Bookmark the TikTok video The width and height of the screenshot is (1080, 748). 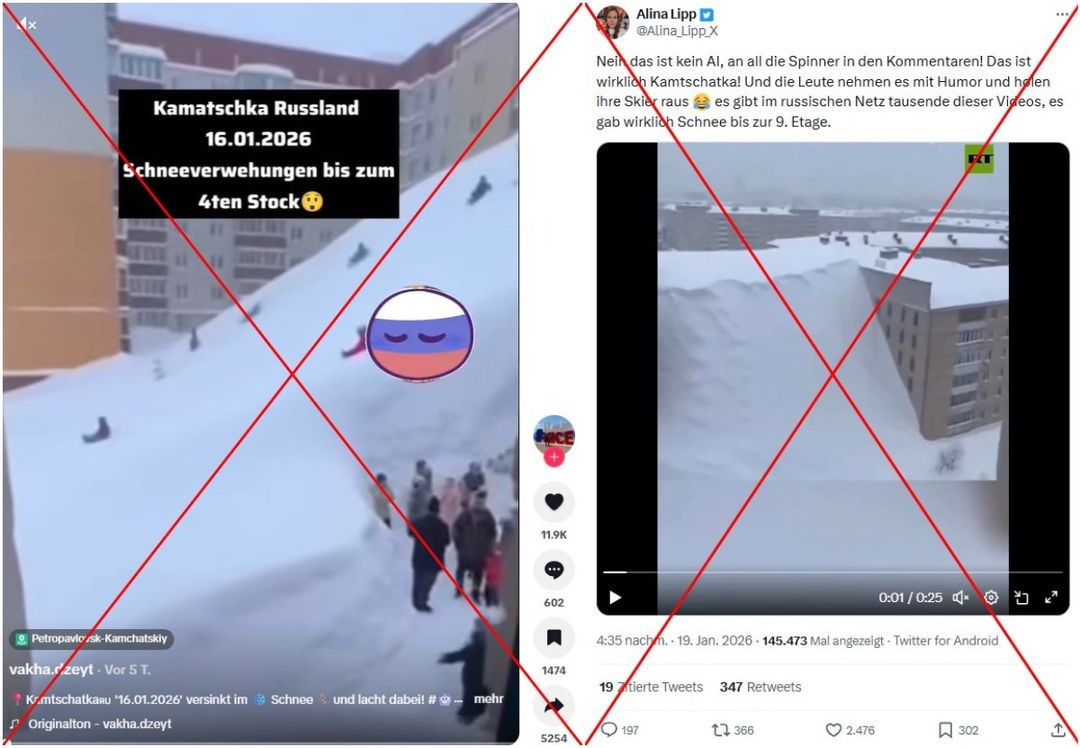554,638
